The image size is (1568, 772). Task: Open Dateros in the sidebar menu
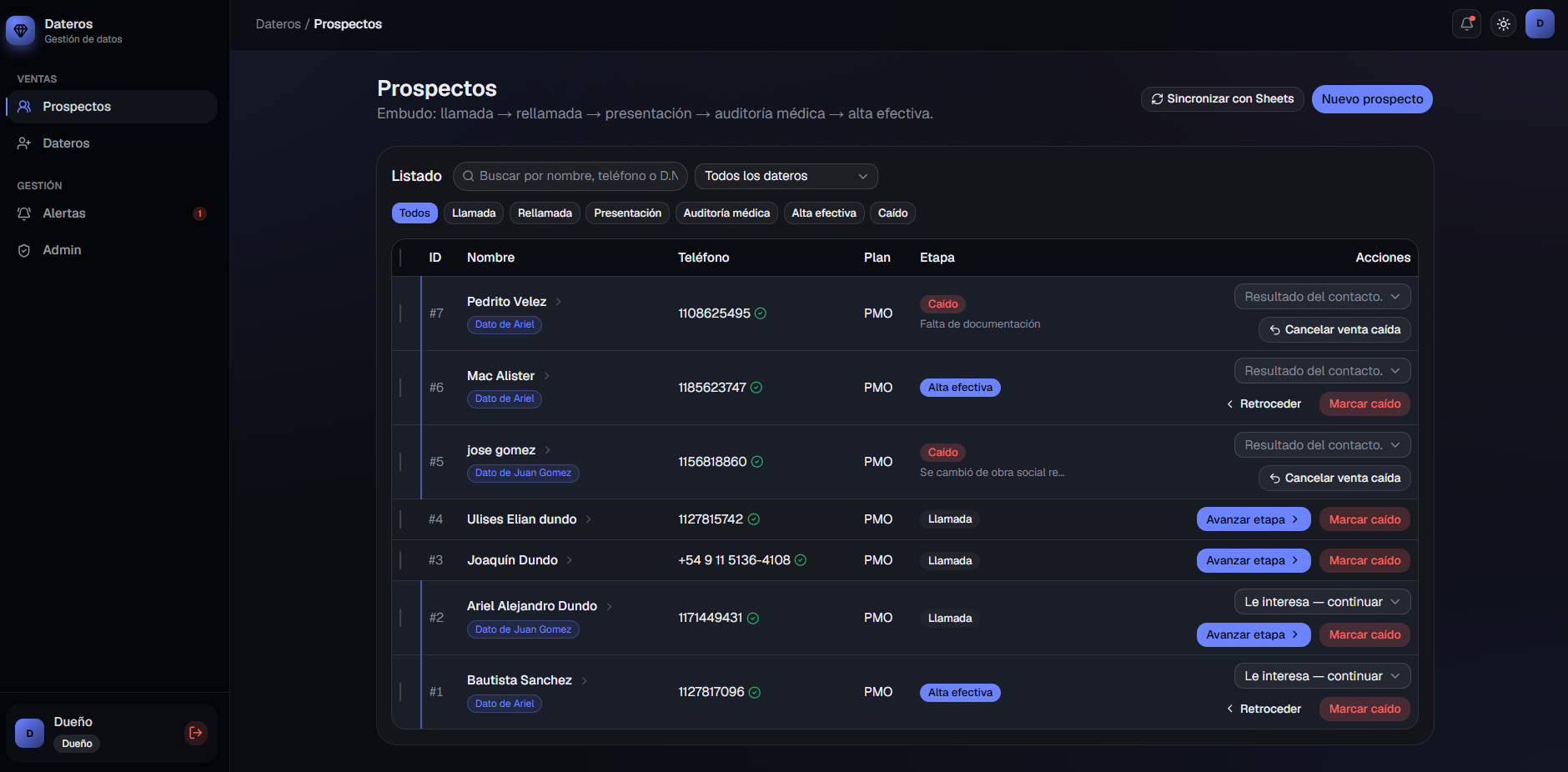click(112, 143)
